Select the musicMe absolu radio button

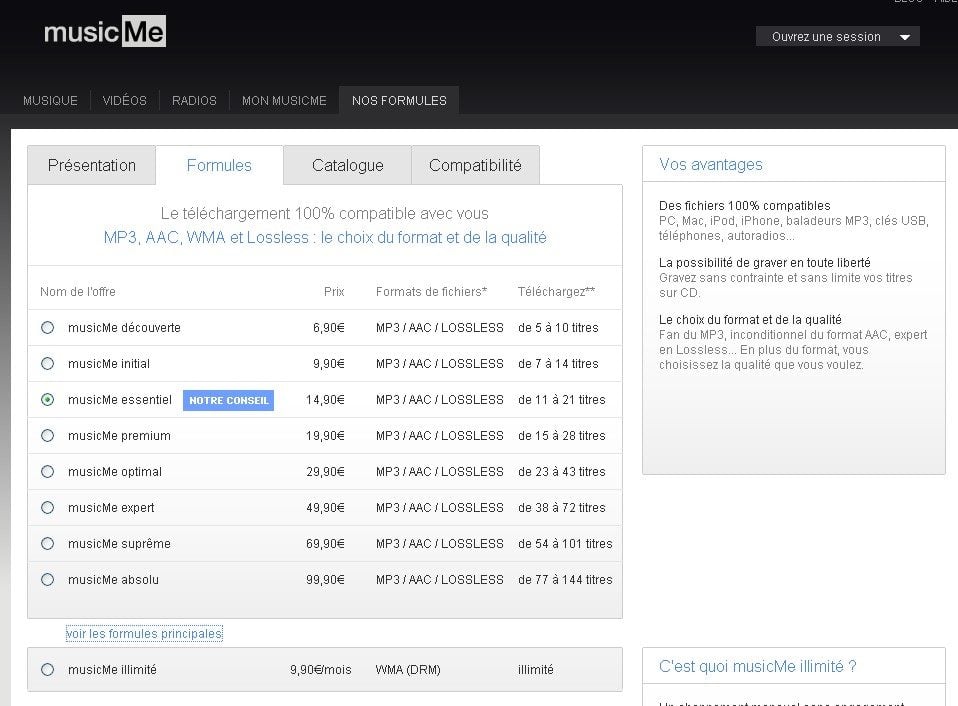click(47, 580)
